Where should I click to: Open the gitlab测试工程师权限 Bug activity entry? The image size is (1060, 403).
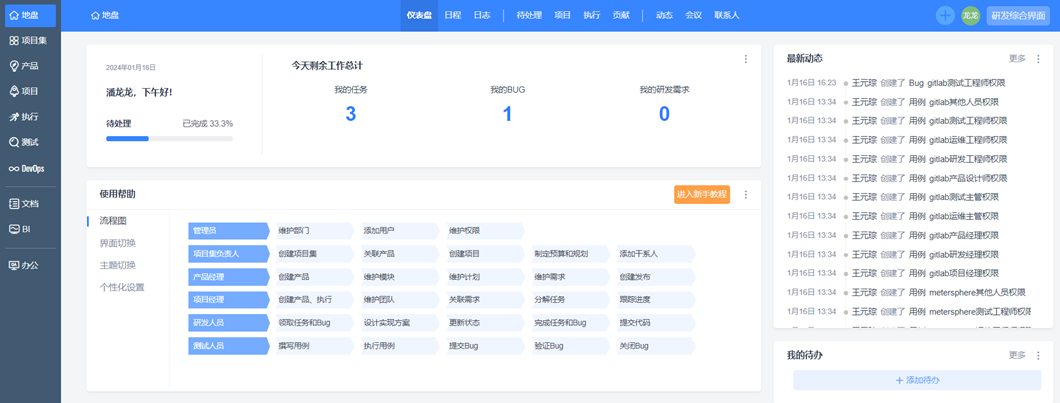click(967, 83)
